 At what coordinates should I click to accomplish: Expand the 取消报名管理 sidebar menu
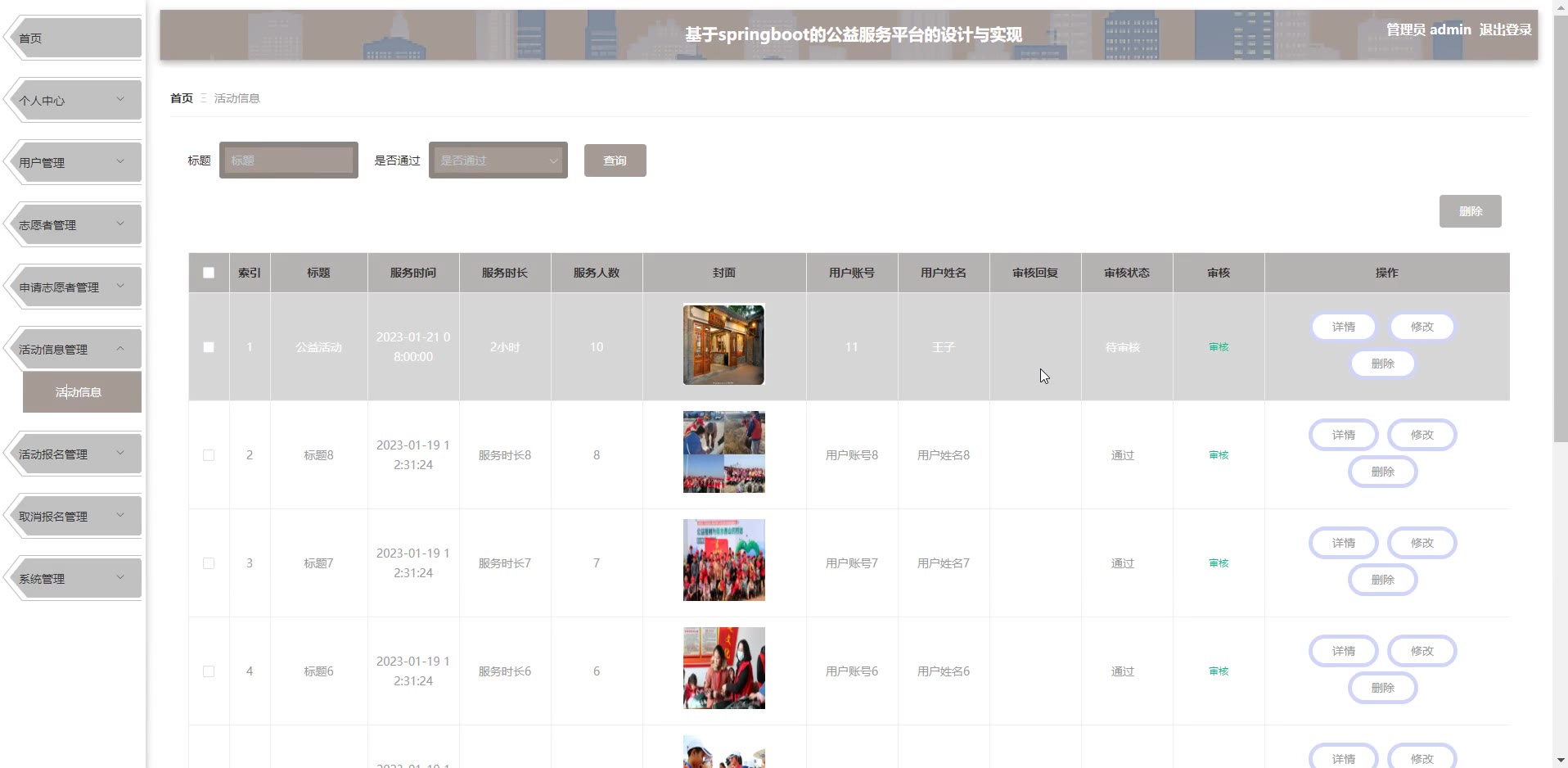pyautogui.click(x=74, y=517)
